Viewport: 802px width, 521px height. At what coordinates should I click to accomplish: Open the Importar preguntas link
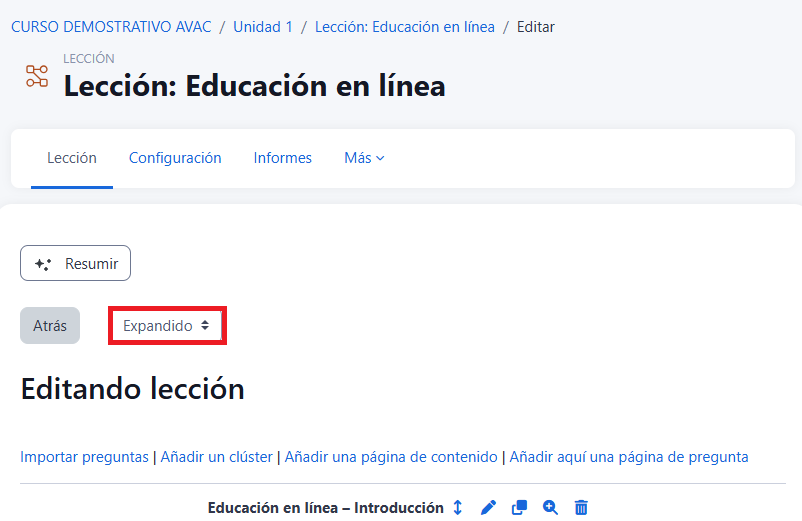[84, 457]
